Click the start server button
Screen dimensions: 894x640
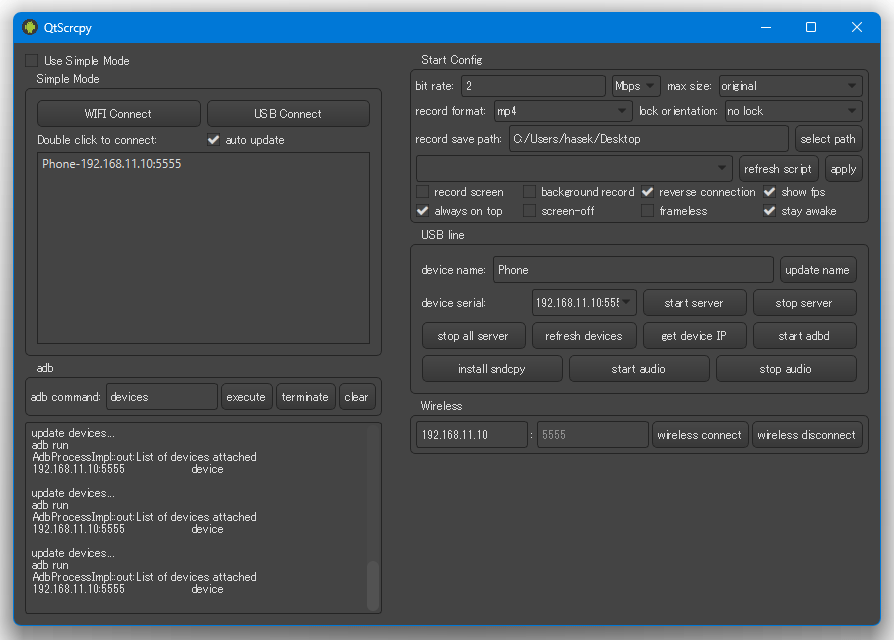point(693,302)
